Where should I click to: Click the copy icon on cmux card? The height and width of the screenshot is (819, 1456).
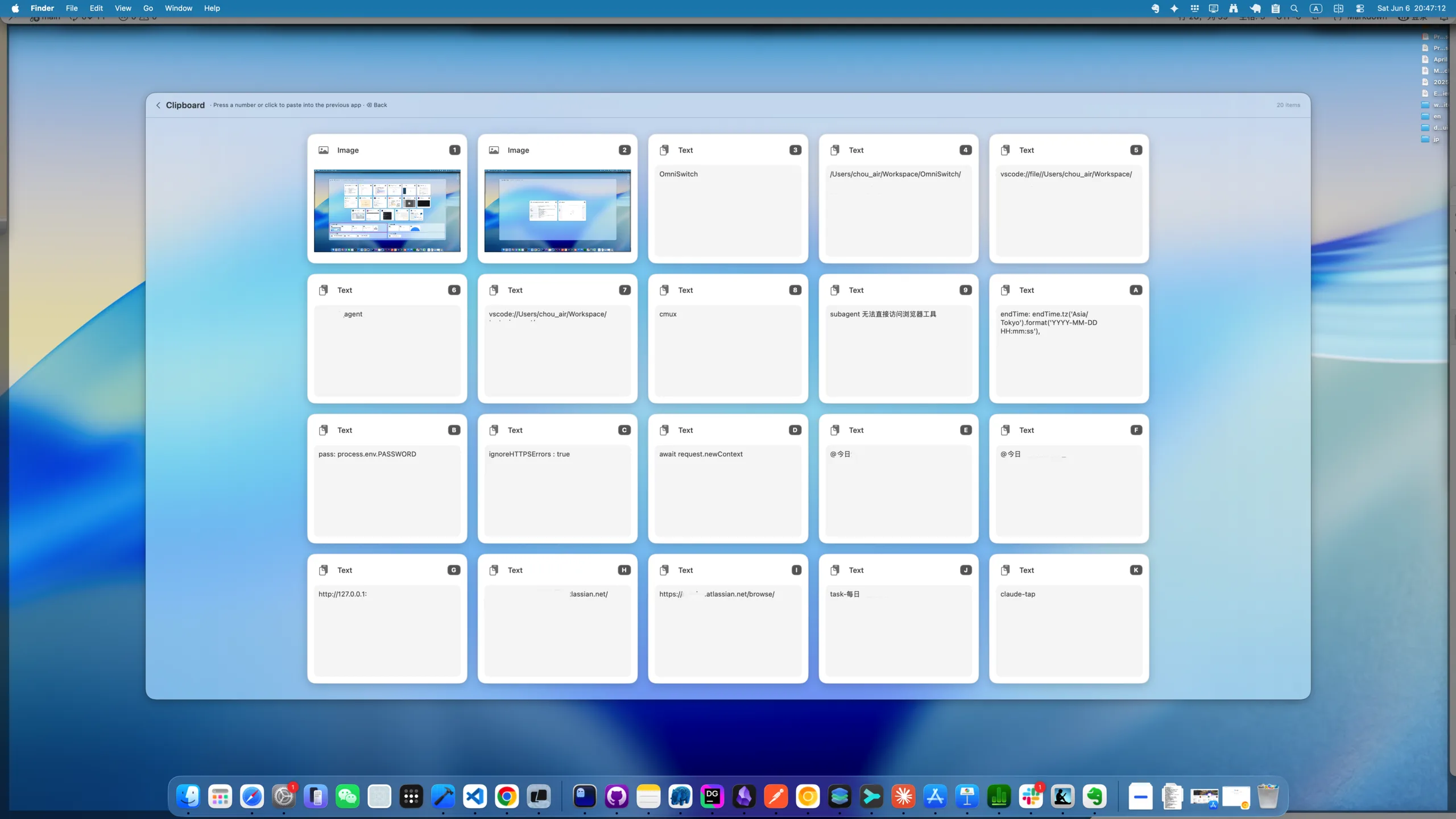point(664,290)
